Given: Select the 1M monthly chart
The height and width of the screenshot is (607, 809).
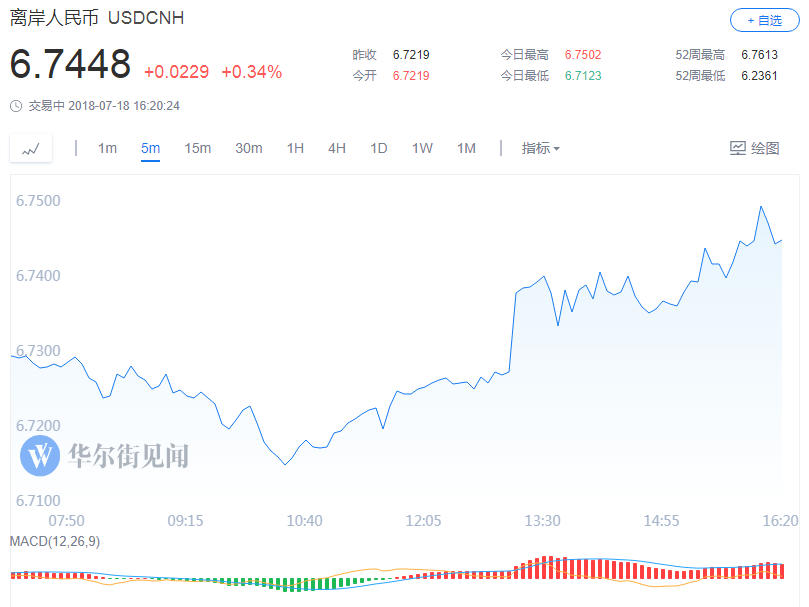Looking at the screenshot, I should click(x=466, y=148).
